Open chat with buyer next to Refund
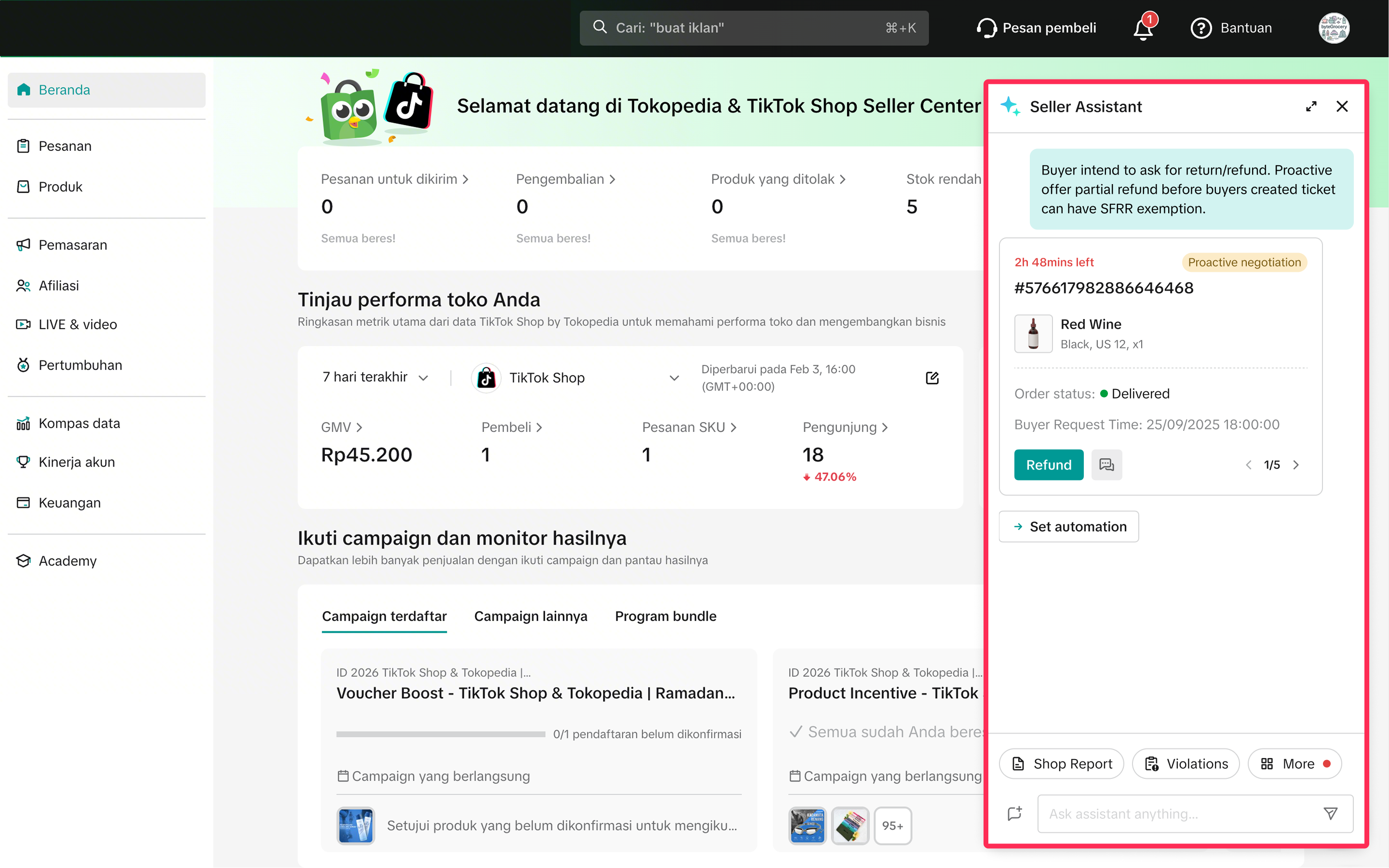The height and width of the screenshot is (868, 1389). [x=1106, y=465]
